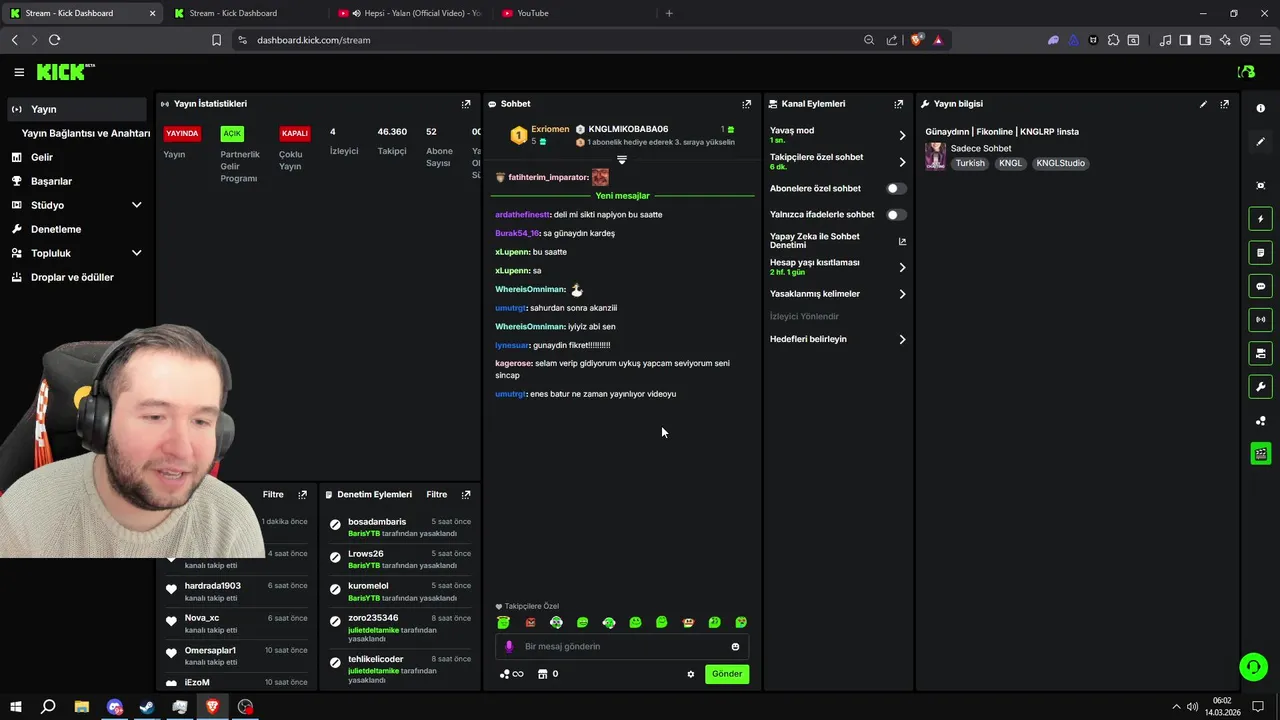Click the Brave Shields lion icon
Screen dimensions: 1280x720
click(x=916, y=40)
